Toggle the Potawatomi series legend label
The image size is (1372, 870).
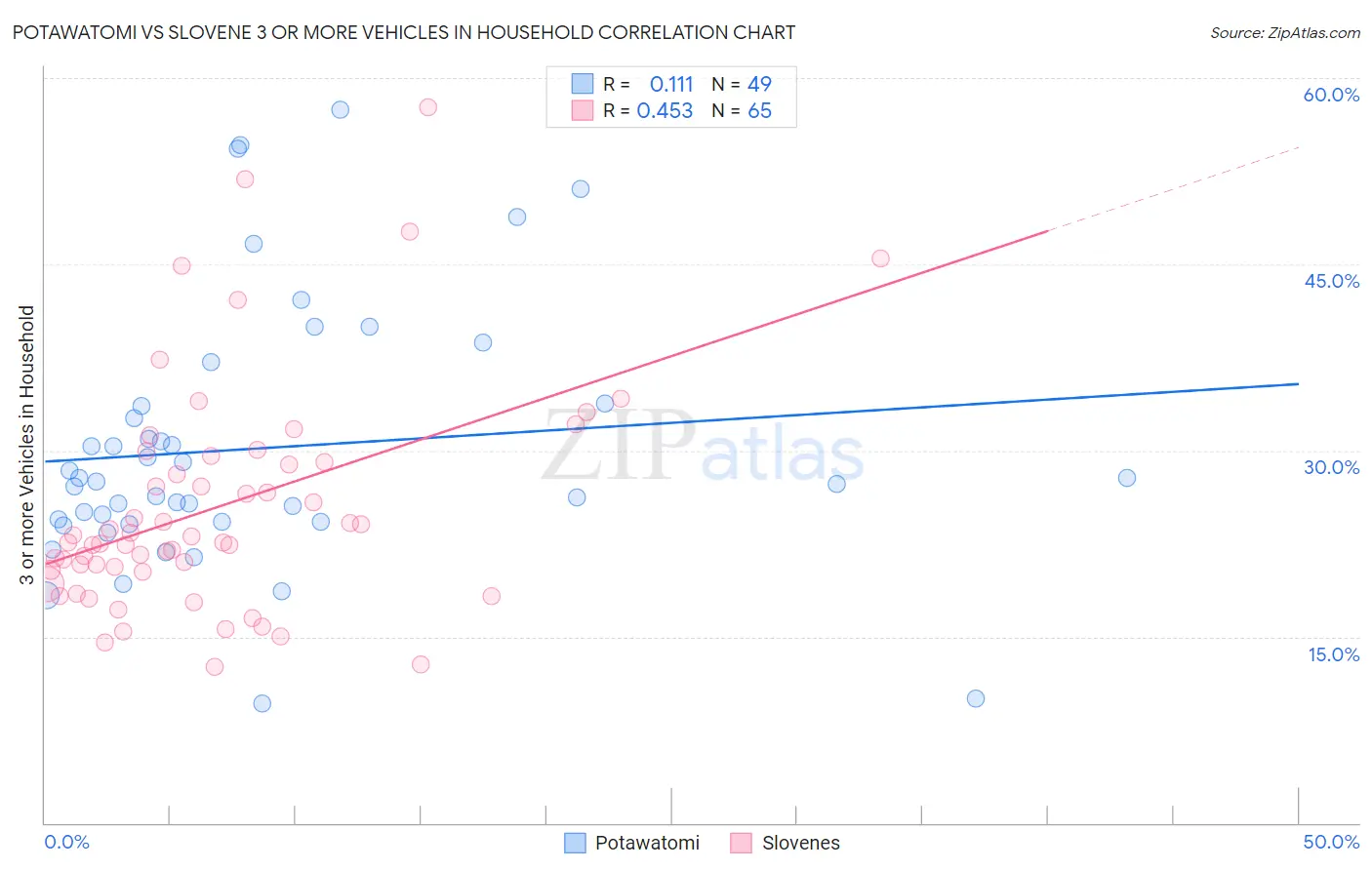click(x=647, y=843)
